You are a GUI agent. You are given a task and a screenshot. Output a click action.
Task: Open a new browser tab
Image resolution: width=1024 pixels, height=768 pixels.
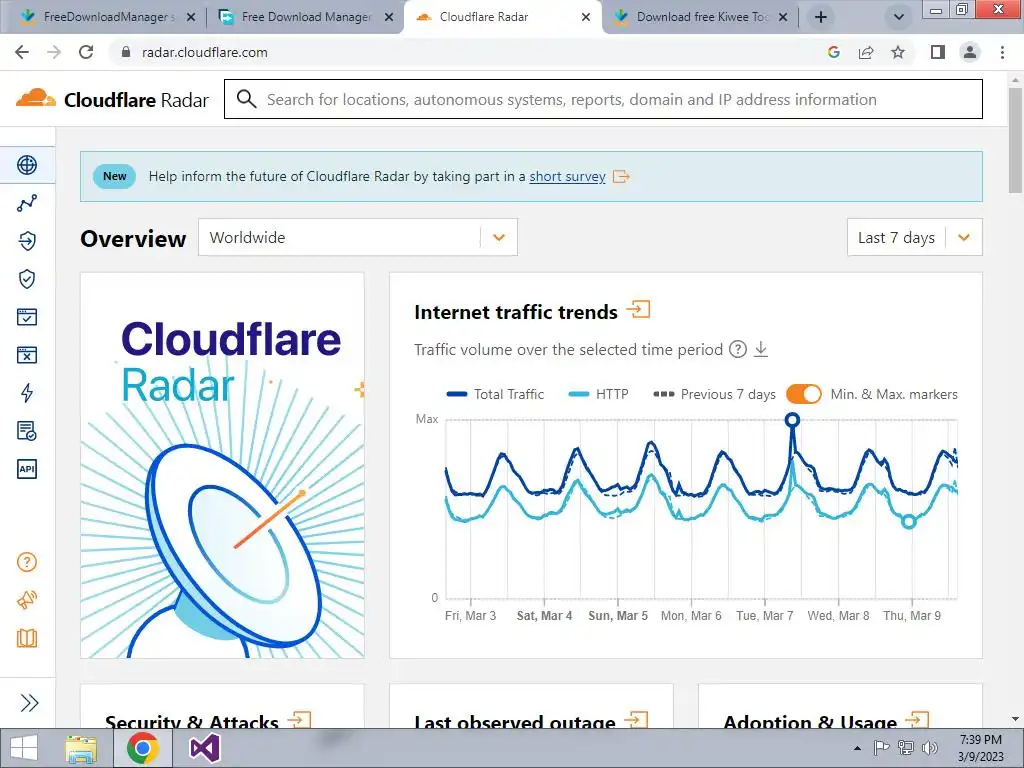[x=821, y=17]
